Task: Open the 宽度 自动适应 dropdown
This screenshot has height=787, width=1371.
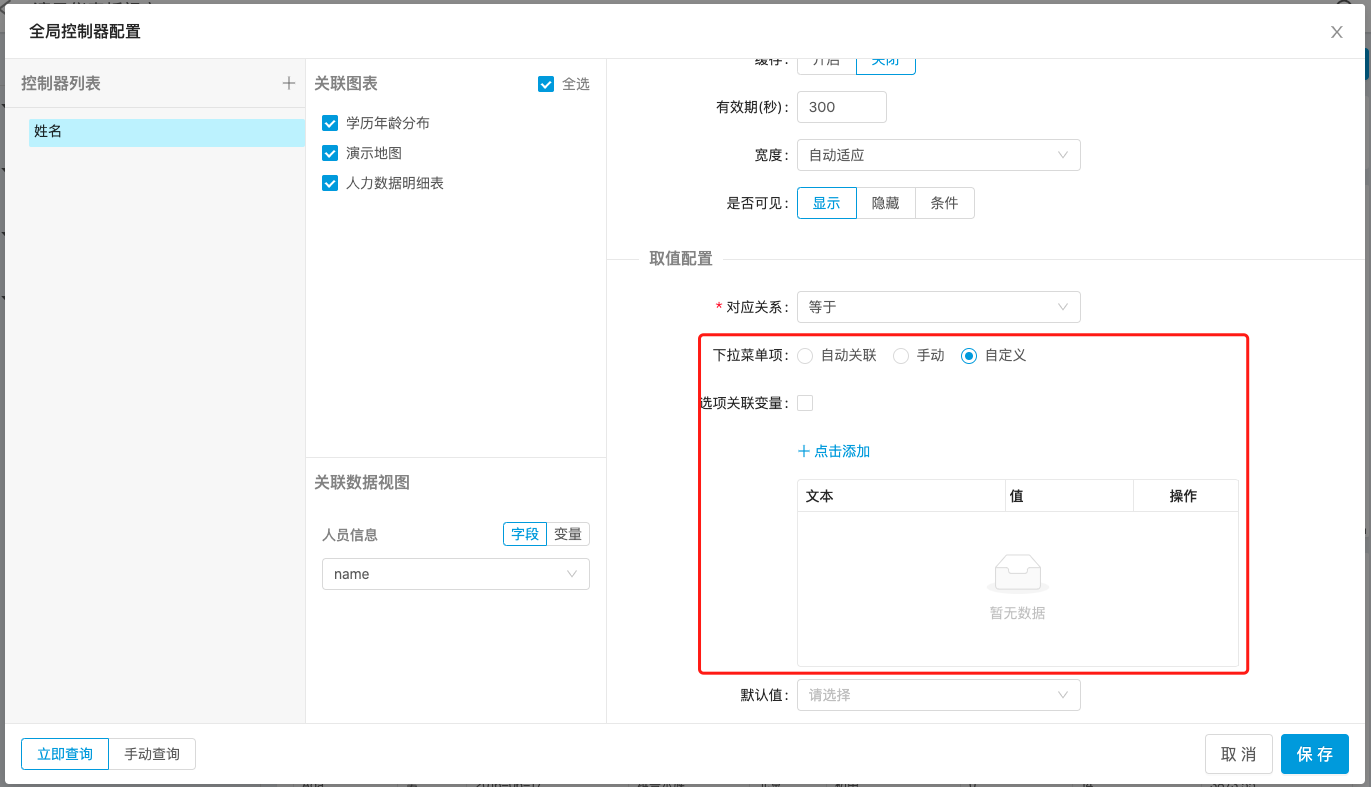Action: pyautogui.click(x=938, y=155)
